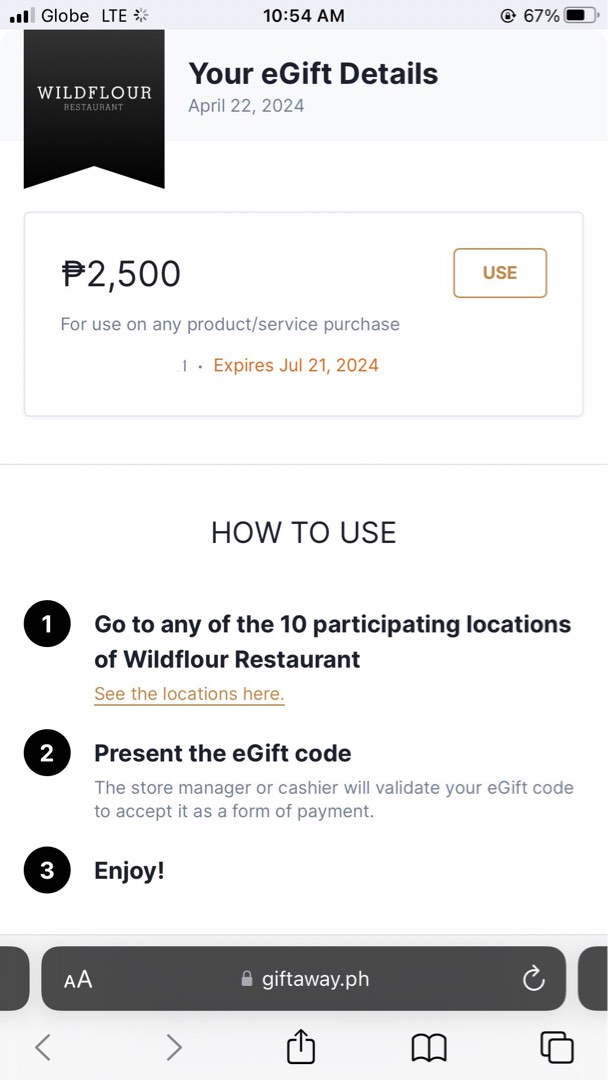Tap the orientation lock icon in status bar
Screen dimensions: 608x1080
pyautogui.click(x=508, y=15)
